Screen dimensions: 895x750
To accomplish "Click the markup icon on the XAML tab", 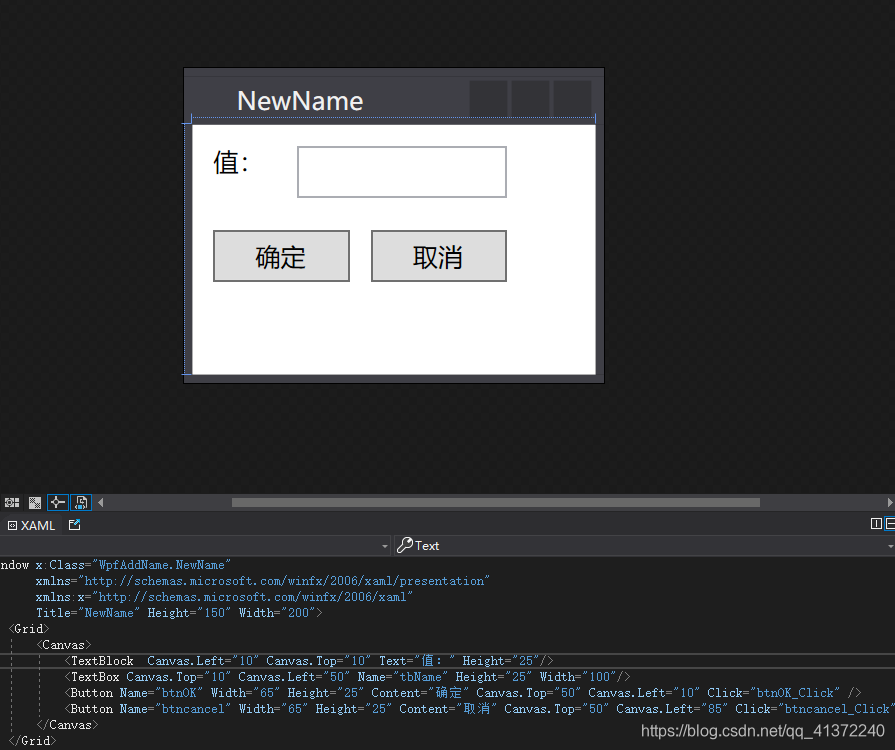I will coord(12,525).
